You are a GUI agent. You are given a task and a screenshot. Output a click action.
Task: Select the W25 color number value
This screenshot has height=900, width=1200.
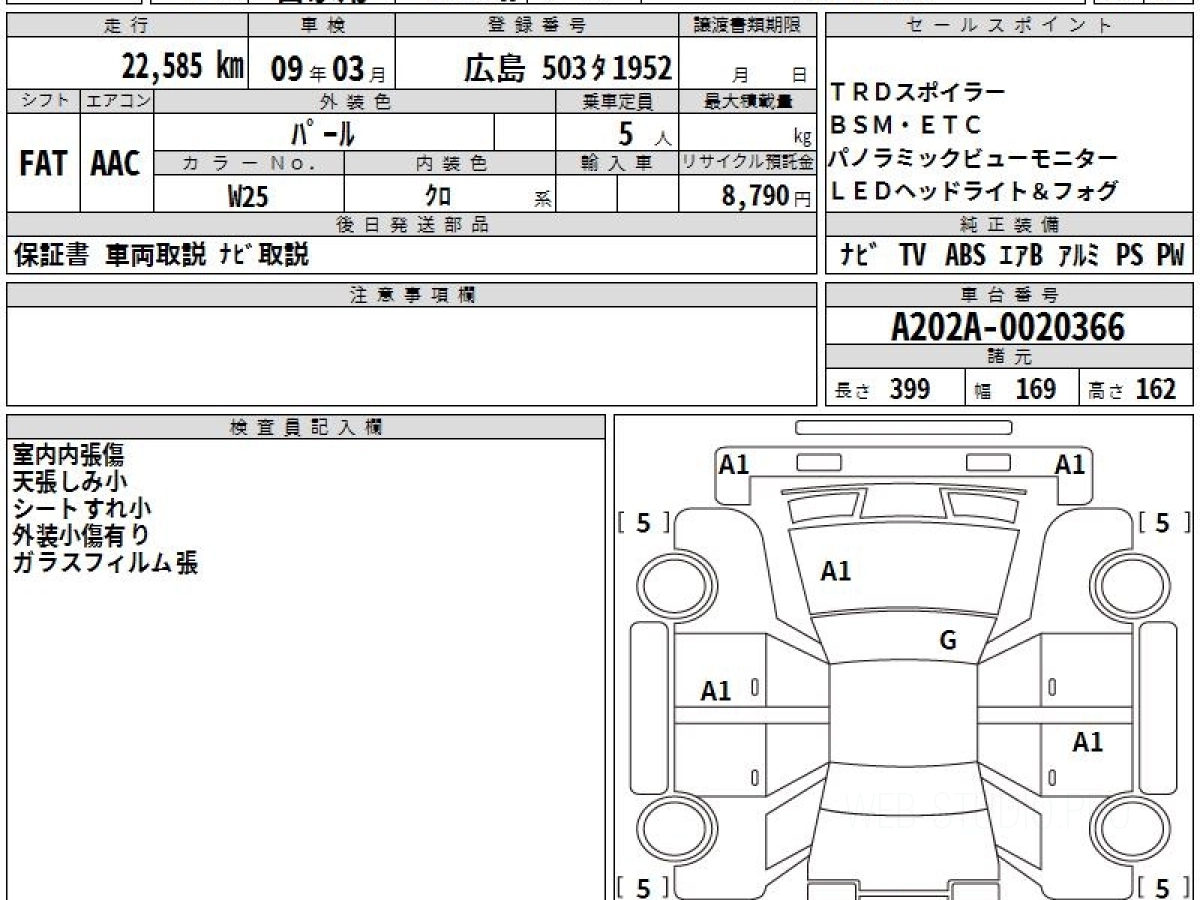click(x=248, y=197)
